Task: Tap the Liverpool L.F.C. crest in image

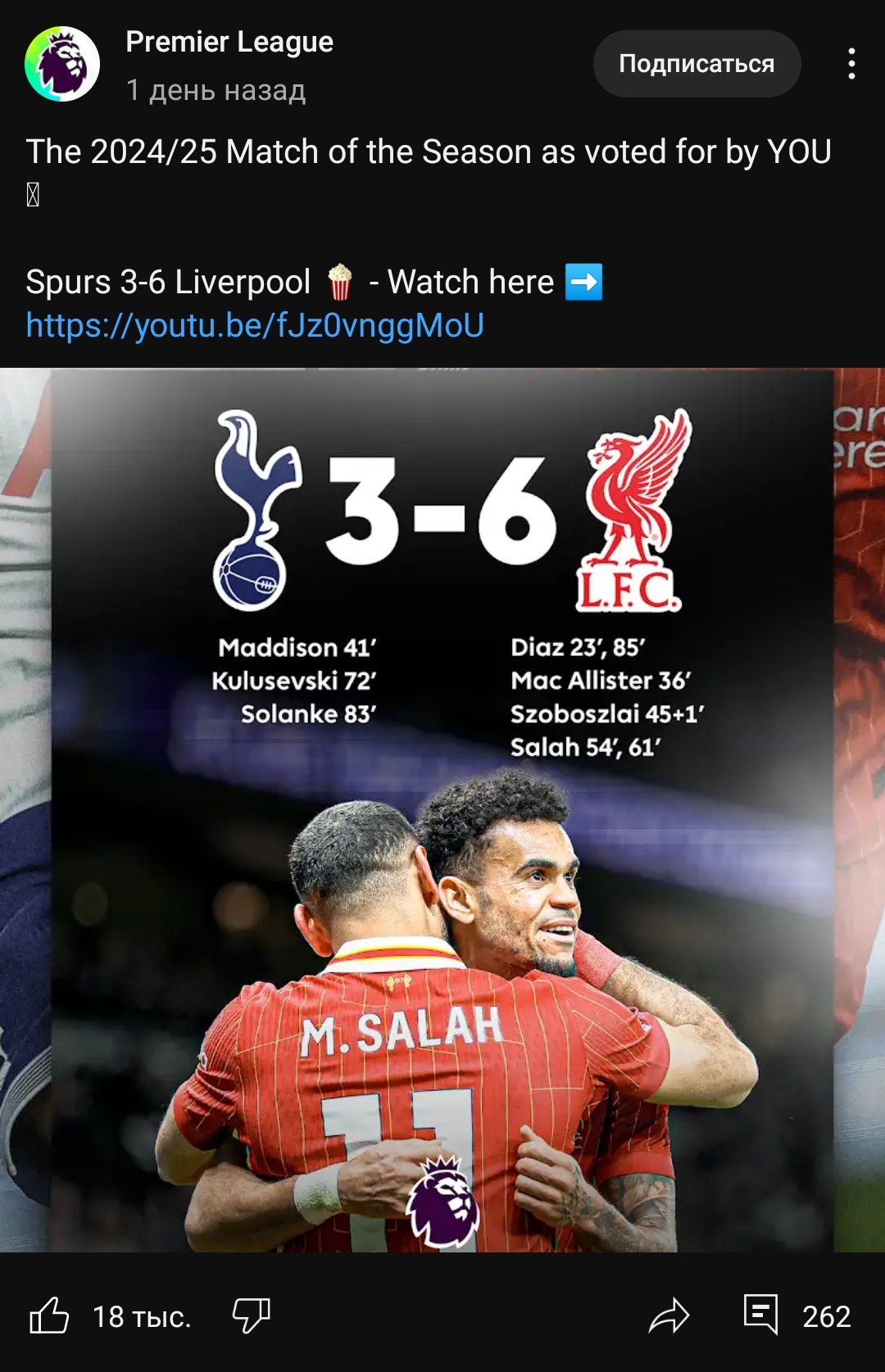Action: coord(633,509)
